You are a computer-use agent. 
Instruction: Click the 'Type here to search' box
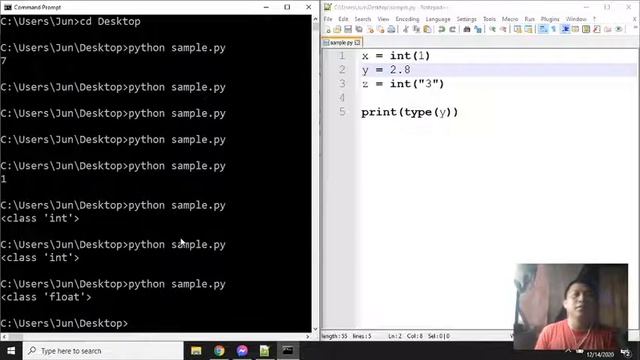(x=103, y=351)
